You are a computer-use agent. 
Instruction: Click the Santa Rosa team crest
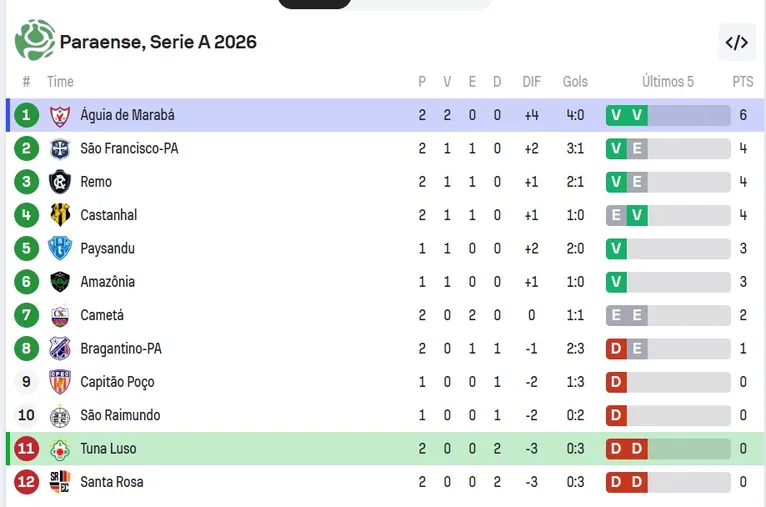[x=60, y=482]
